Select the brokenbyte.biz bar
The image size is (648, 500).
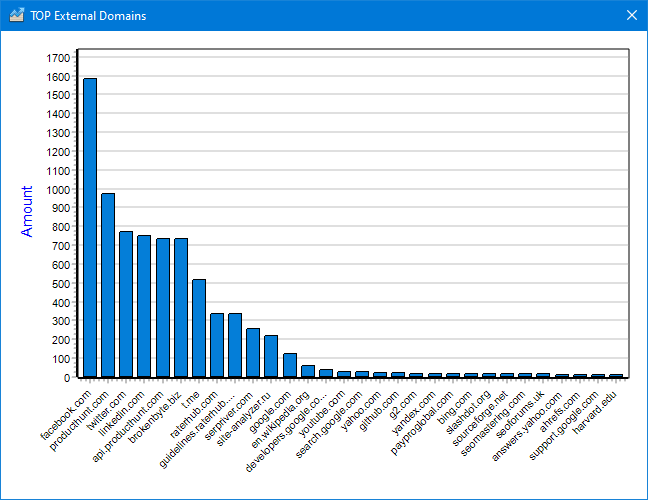(181, 308)
